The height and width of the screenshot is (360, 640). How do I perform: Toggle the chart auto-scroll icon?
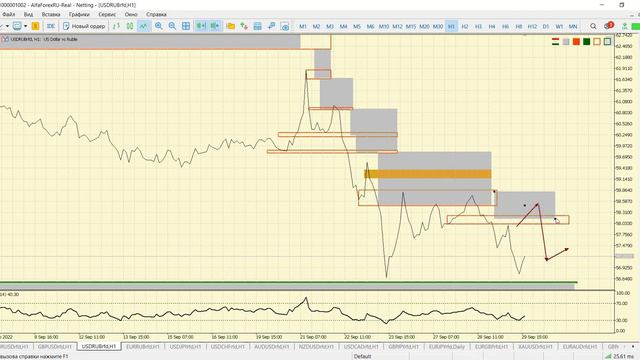(x=201, y=26)
